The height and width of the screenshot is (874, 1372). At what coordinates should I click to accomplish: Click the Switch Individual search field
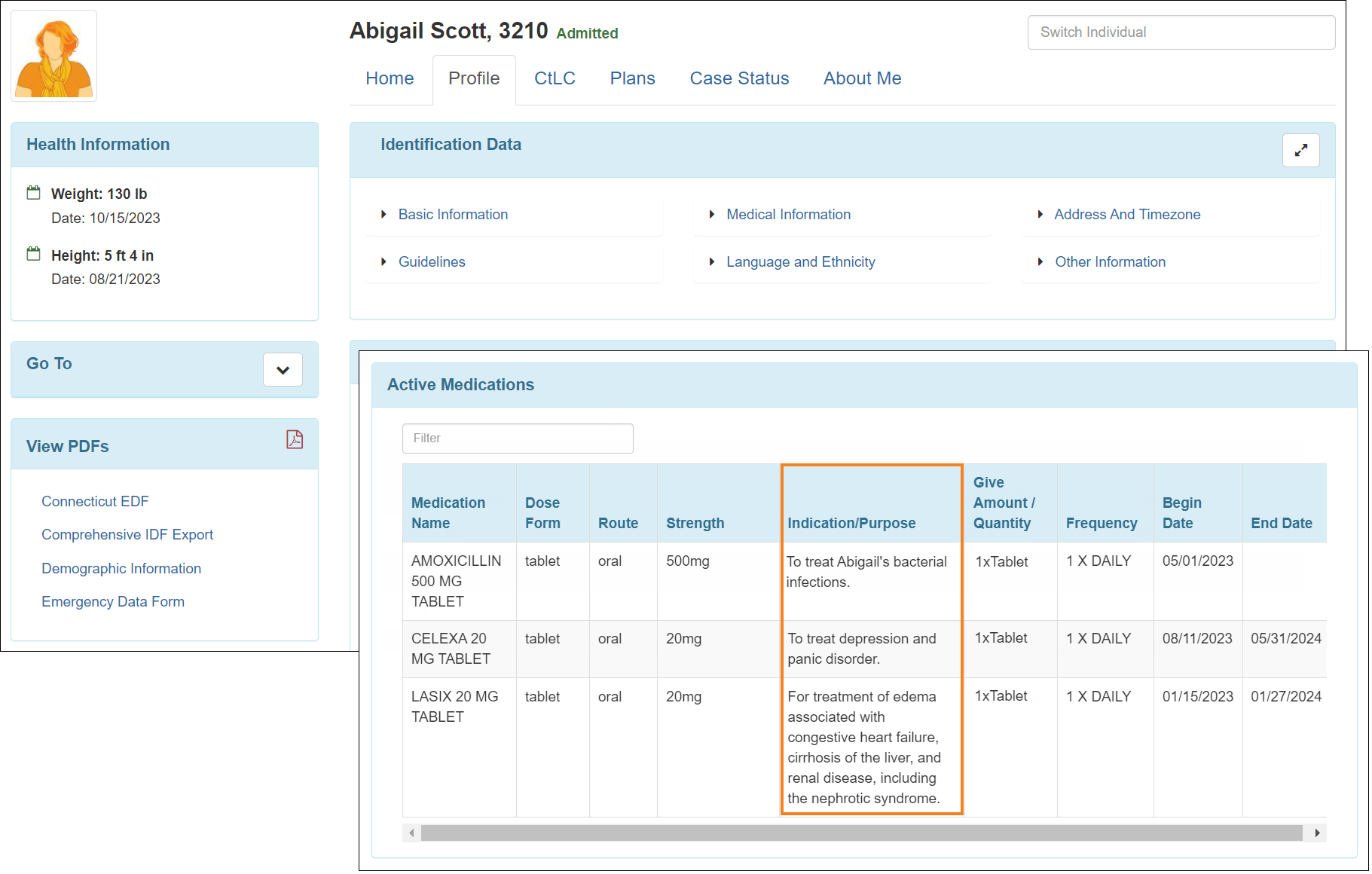[1181, 32]
